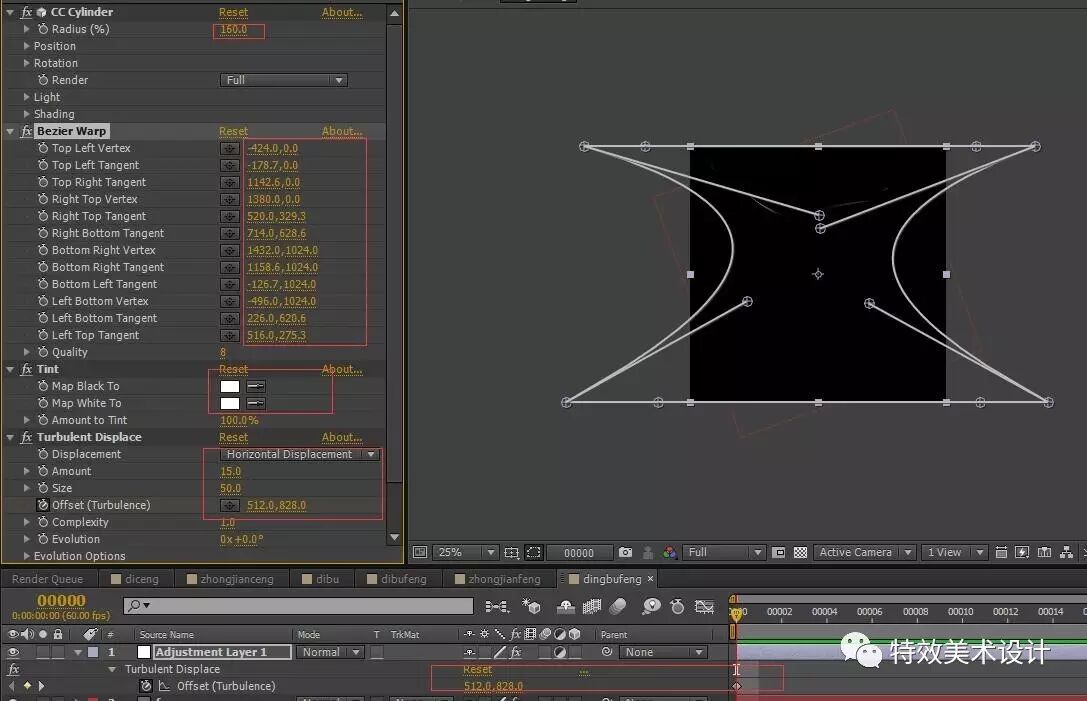Open the Render dropdown set to Full

284,80
